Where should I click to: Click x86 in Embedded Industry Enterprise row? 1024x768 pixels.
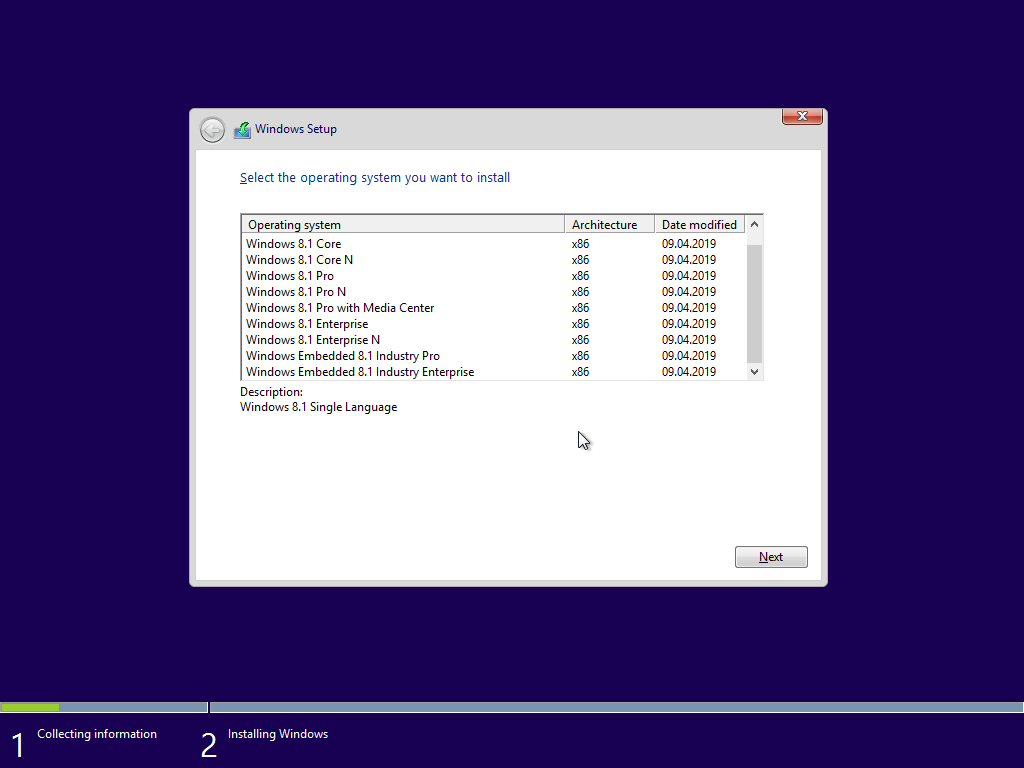click(x=580, y=372)
